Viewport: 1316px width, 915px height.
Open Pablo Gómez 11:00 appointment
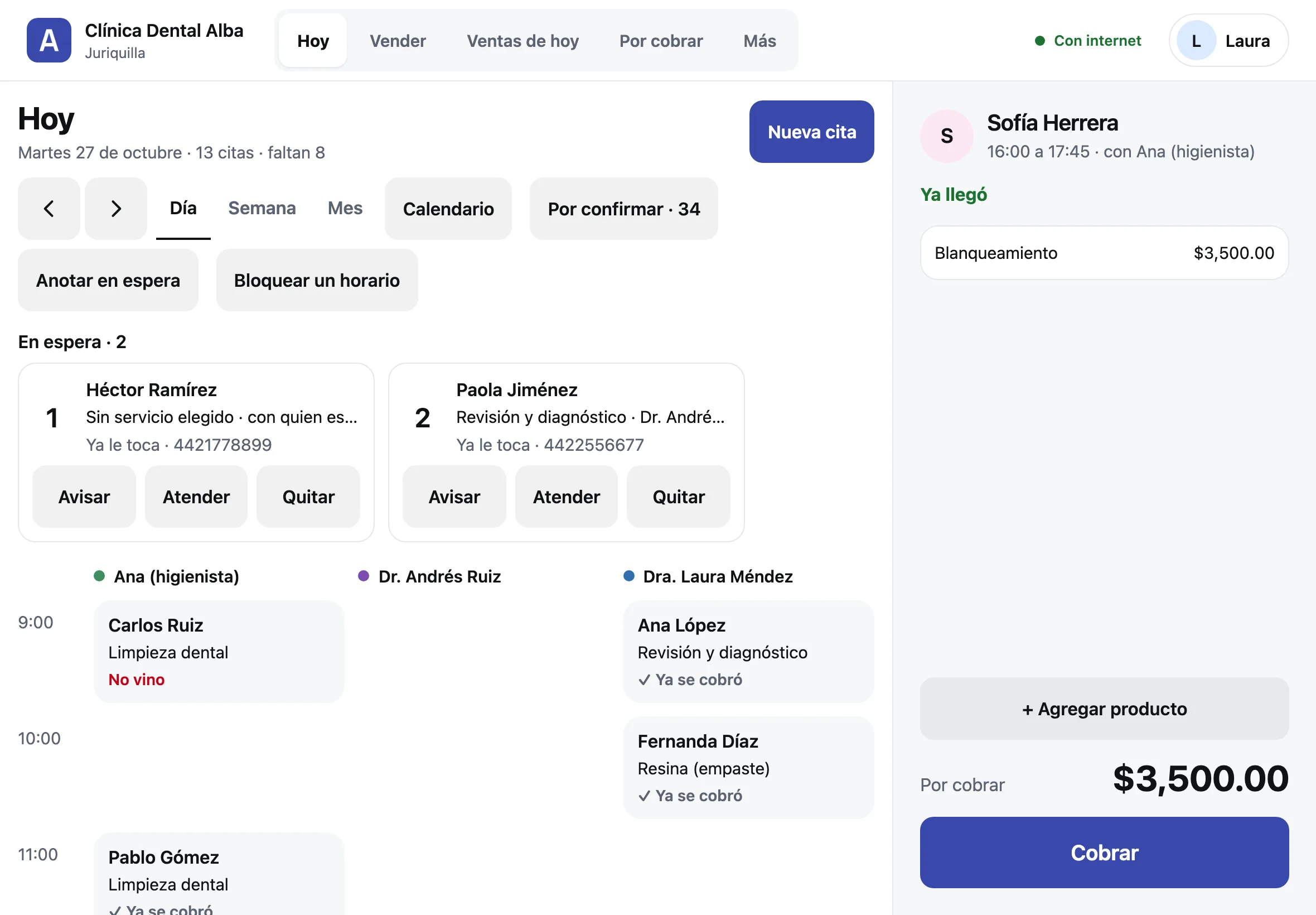219,874
